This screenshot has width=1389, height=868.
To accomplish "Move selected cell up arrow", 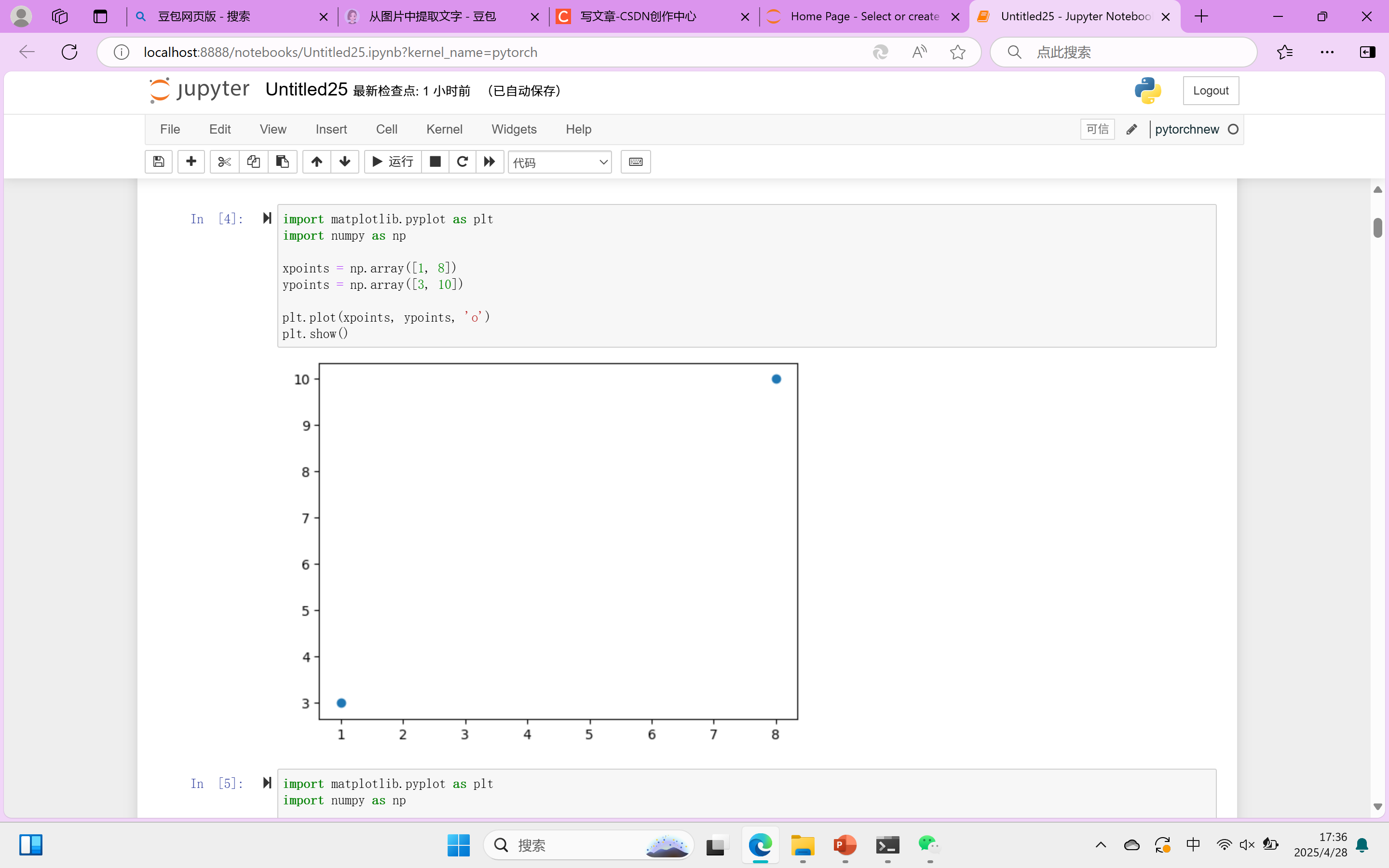I will [x=316, y=162].
